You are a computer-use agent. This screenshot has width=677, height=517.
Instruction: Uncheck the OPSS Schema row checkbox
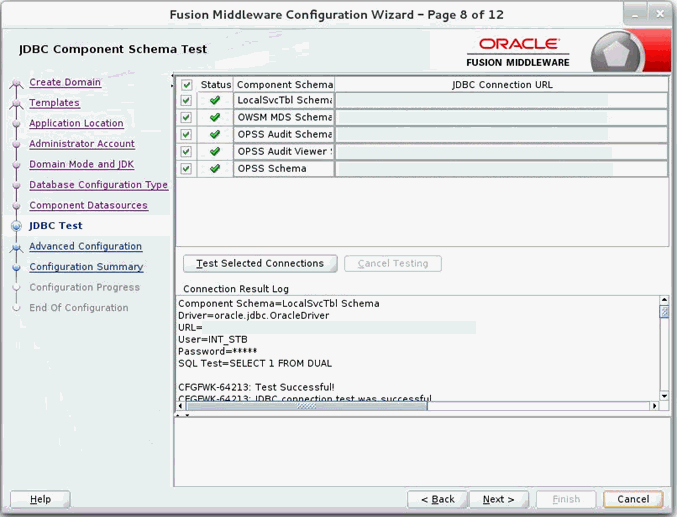pyautogui.click(x=186, y=168)
